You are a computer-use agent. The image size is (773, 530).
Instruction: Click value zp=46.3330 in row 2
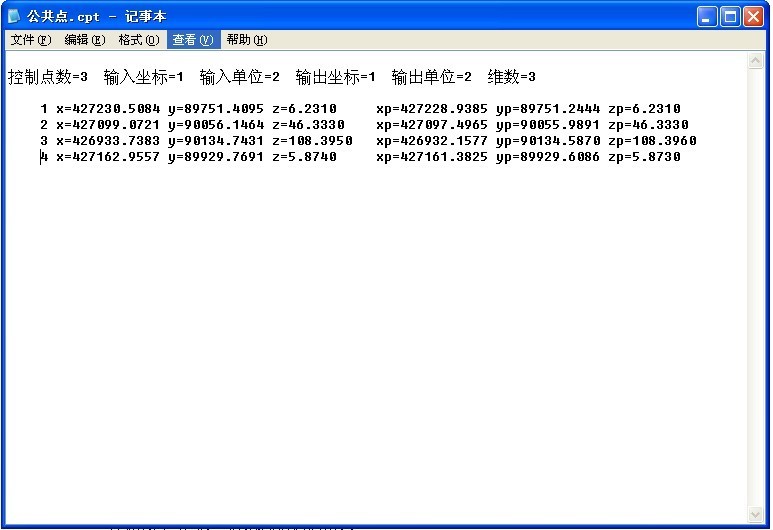[x=648, y=125]
